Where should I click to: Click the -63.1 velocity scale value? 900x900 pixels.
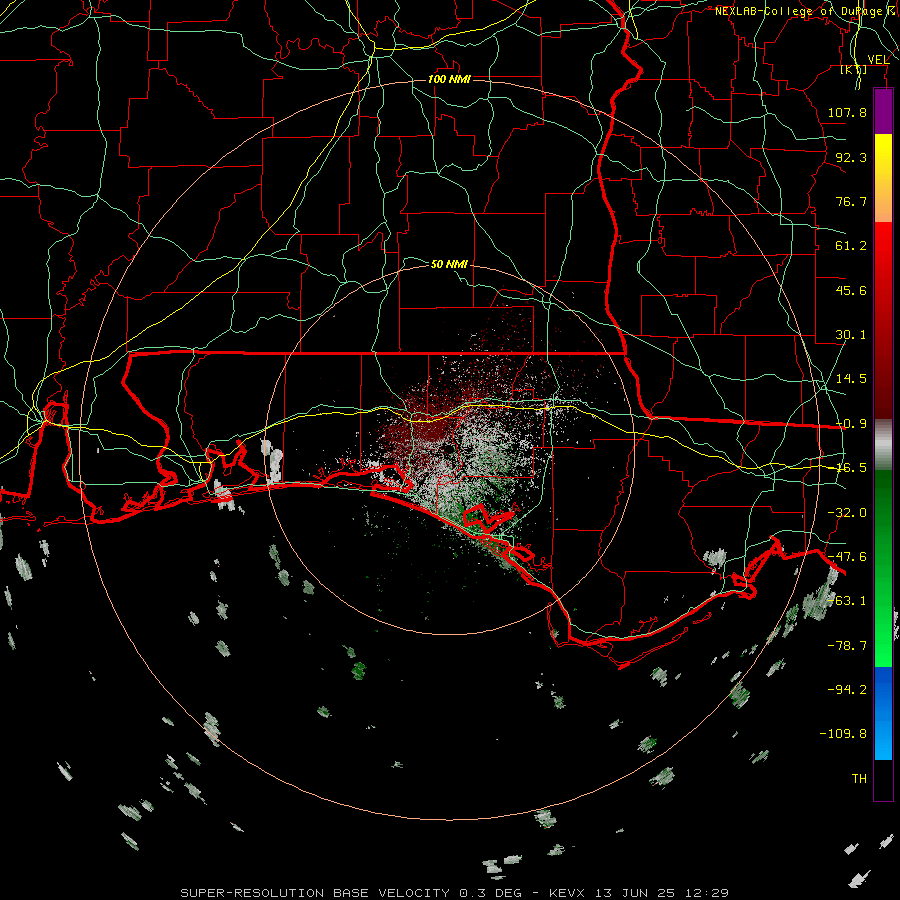pyautogui.click(x=847, y=601)
